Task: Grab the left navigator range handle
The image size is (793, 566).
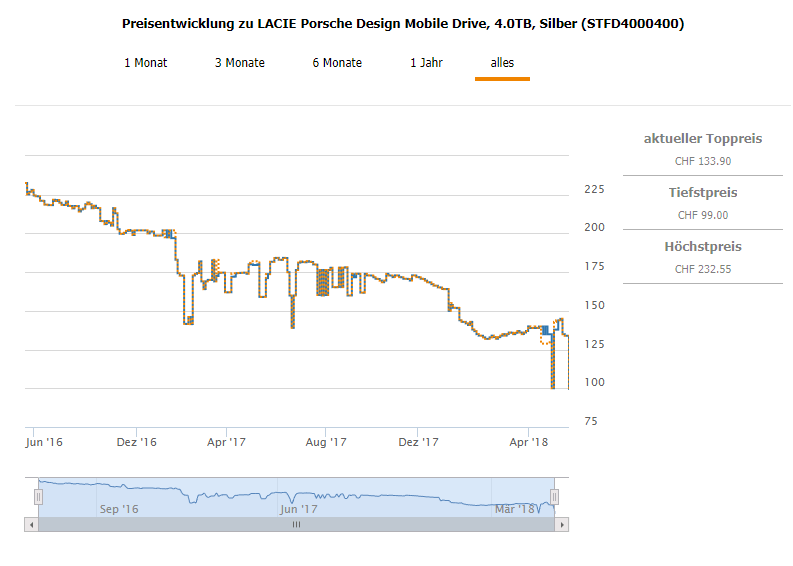Action: pos(39,497)
